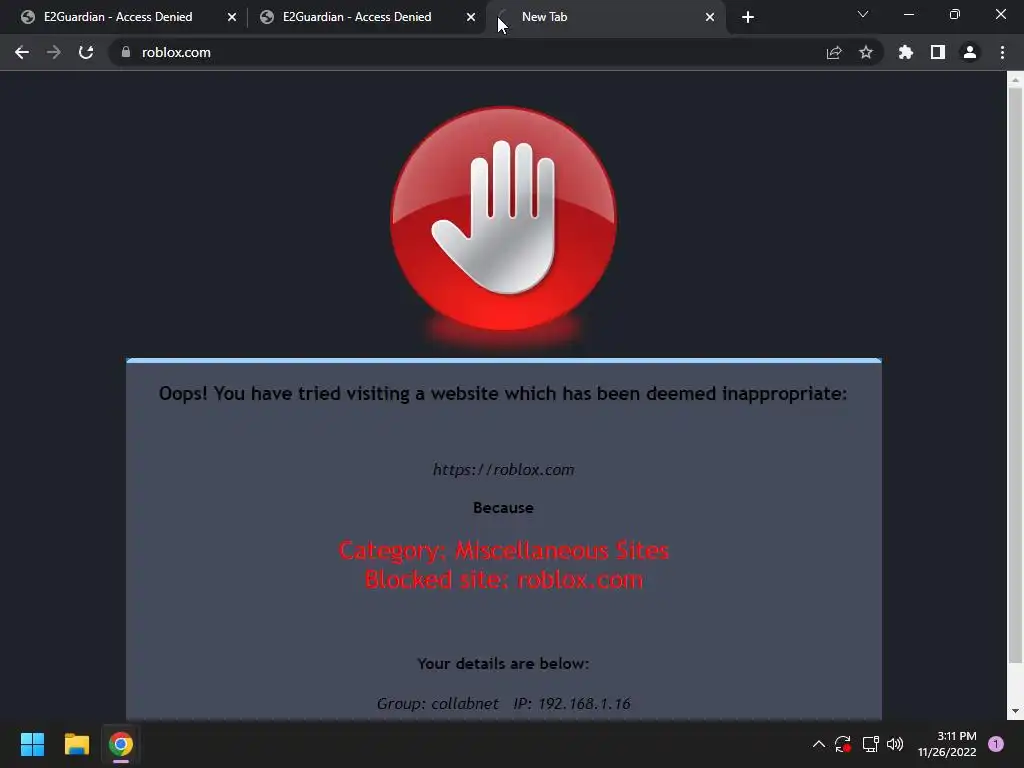Screen dimensions: 1024x768
Task: View site information via lock icon
Action: pos(125,52)
